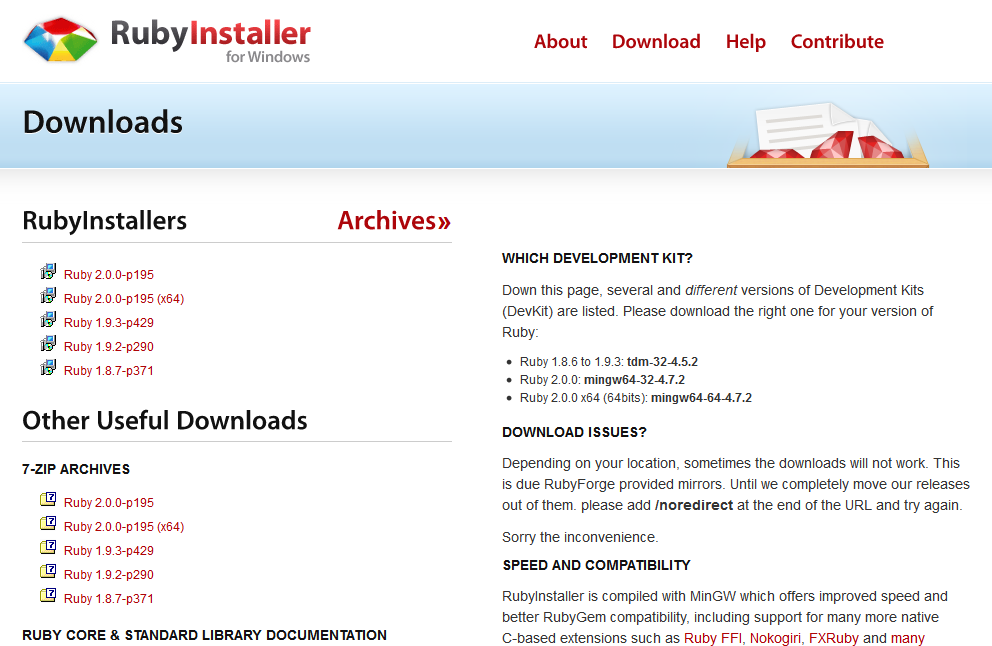Click 'DOWNLOAD ISSUES?' heading

(x=574, y=432)
